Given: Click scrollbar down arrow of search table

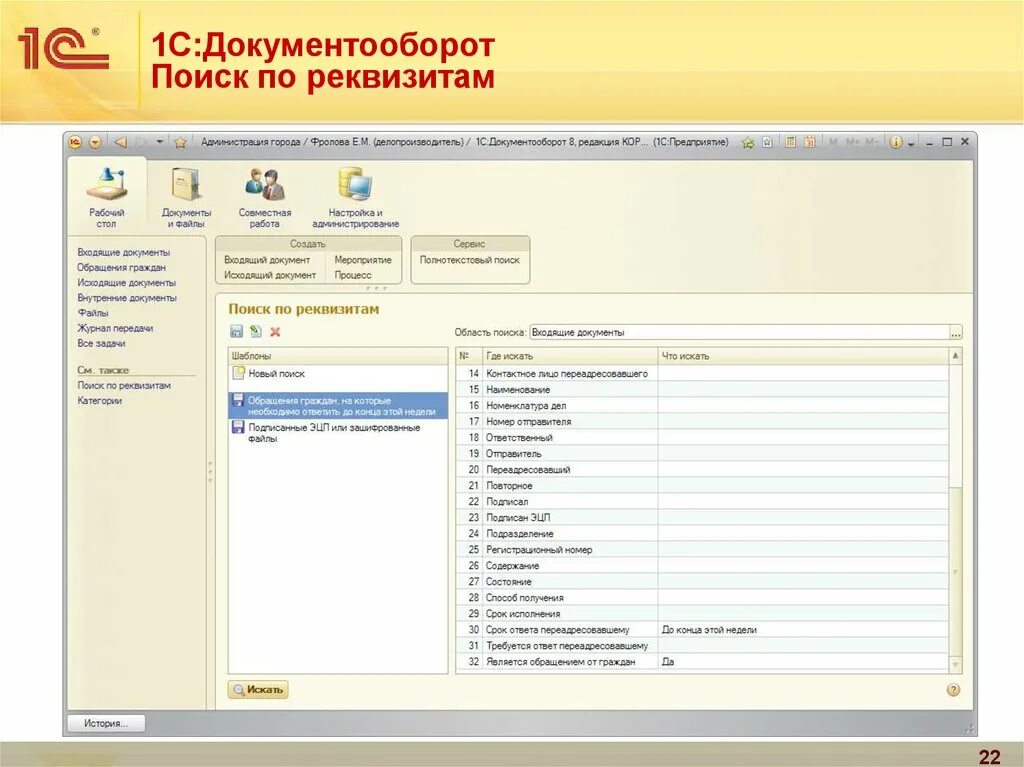Looking at the screenshot, I should coord(955,665).
